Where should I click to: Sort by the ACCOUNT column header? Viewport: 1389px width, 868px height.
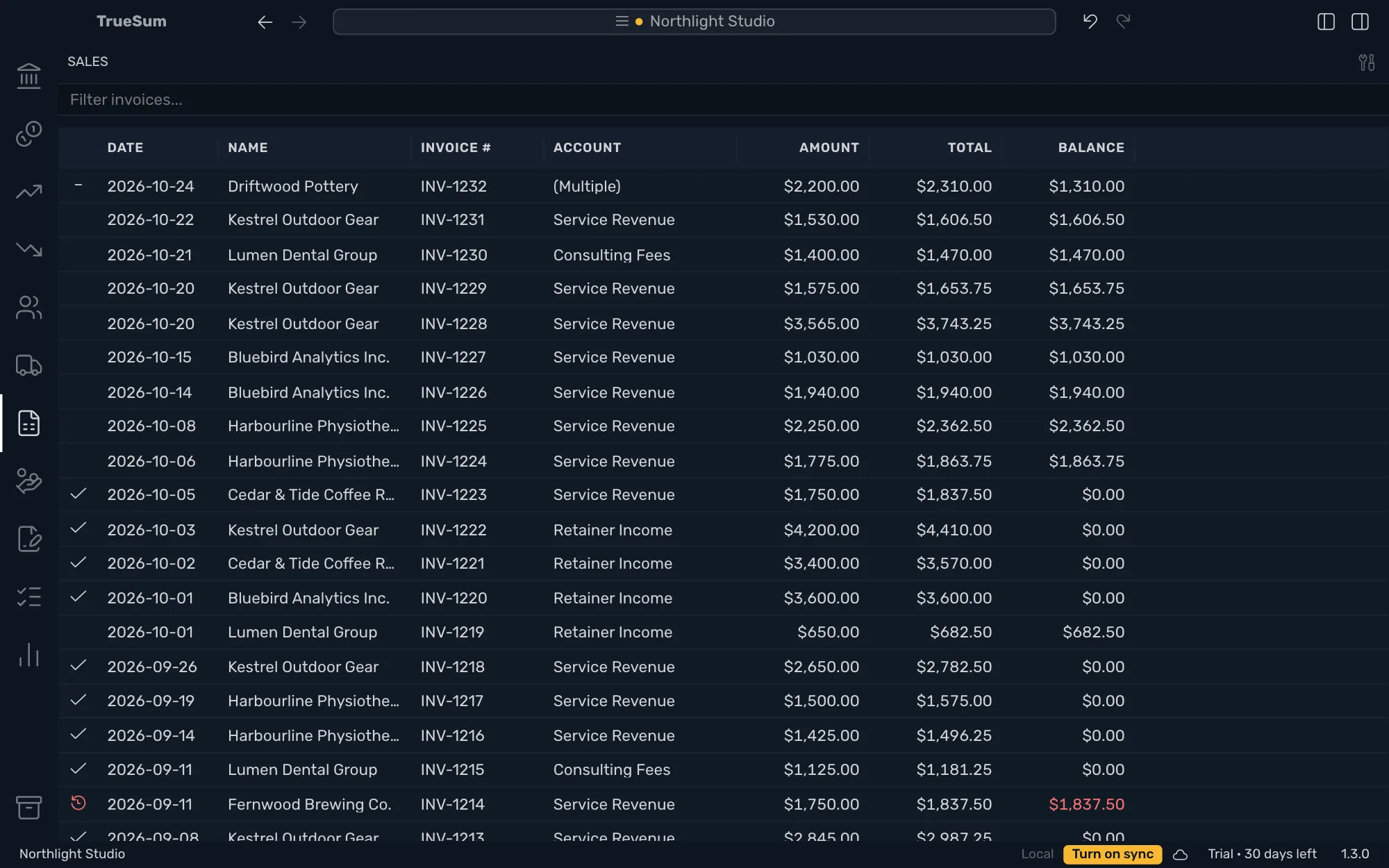pos(587,147)
